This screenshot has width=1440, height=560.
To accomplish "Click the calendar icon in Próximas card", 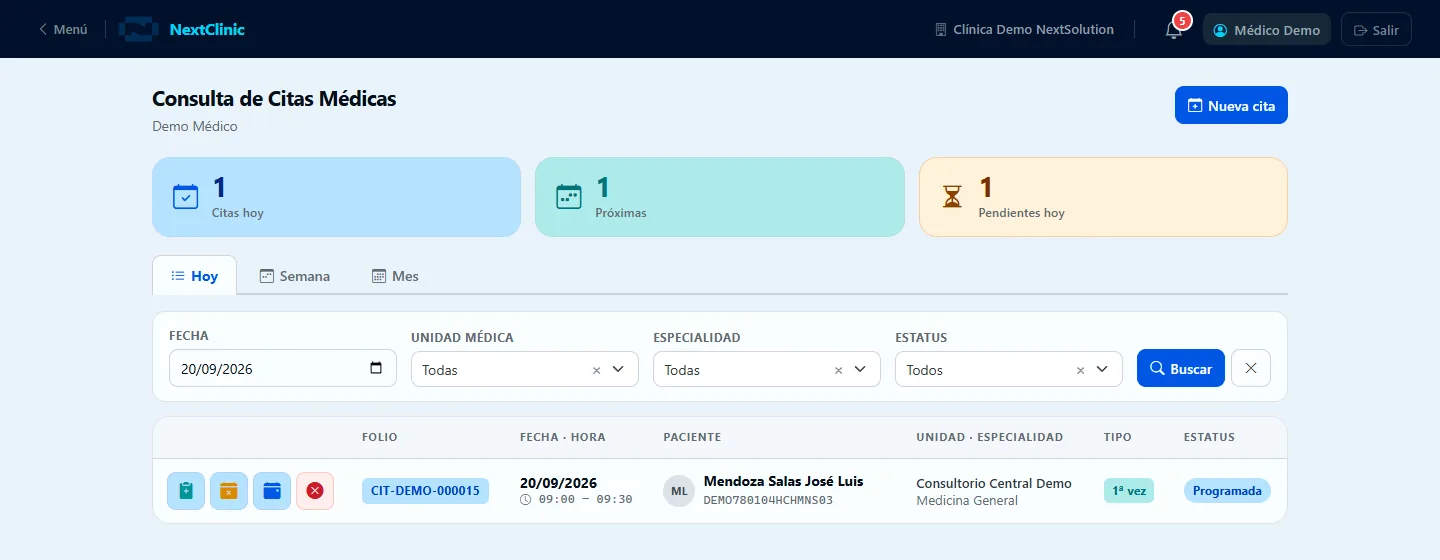I will (x=569, y=197).
